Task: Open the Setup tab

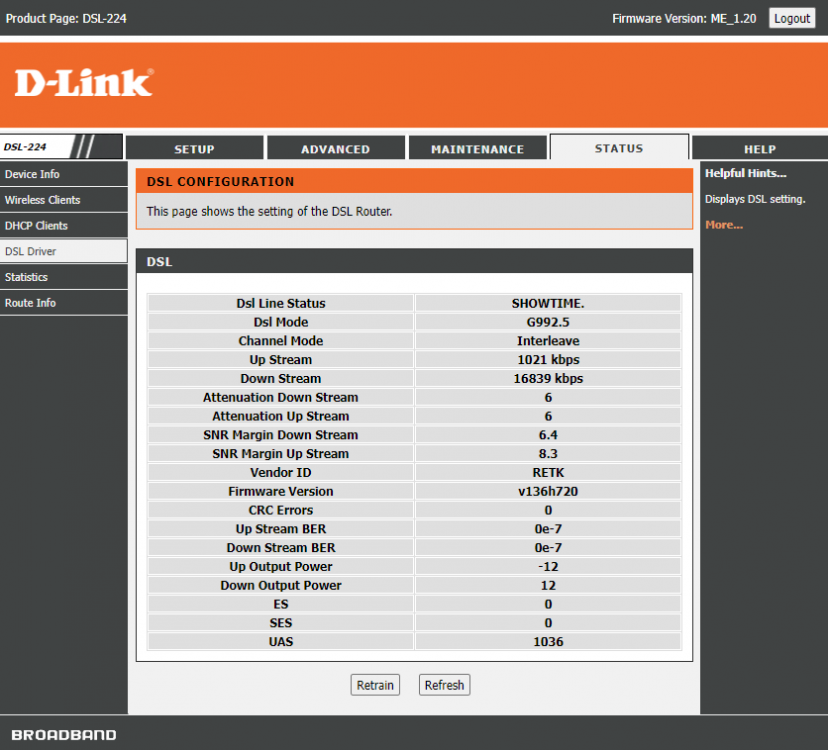Action: [x=194, y=149]
